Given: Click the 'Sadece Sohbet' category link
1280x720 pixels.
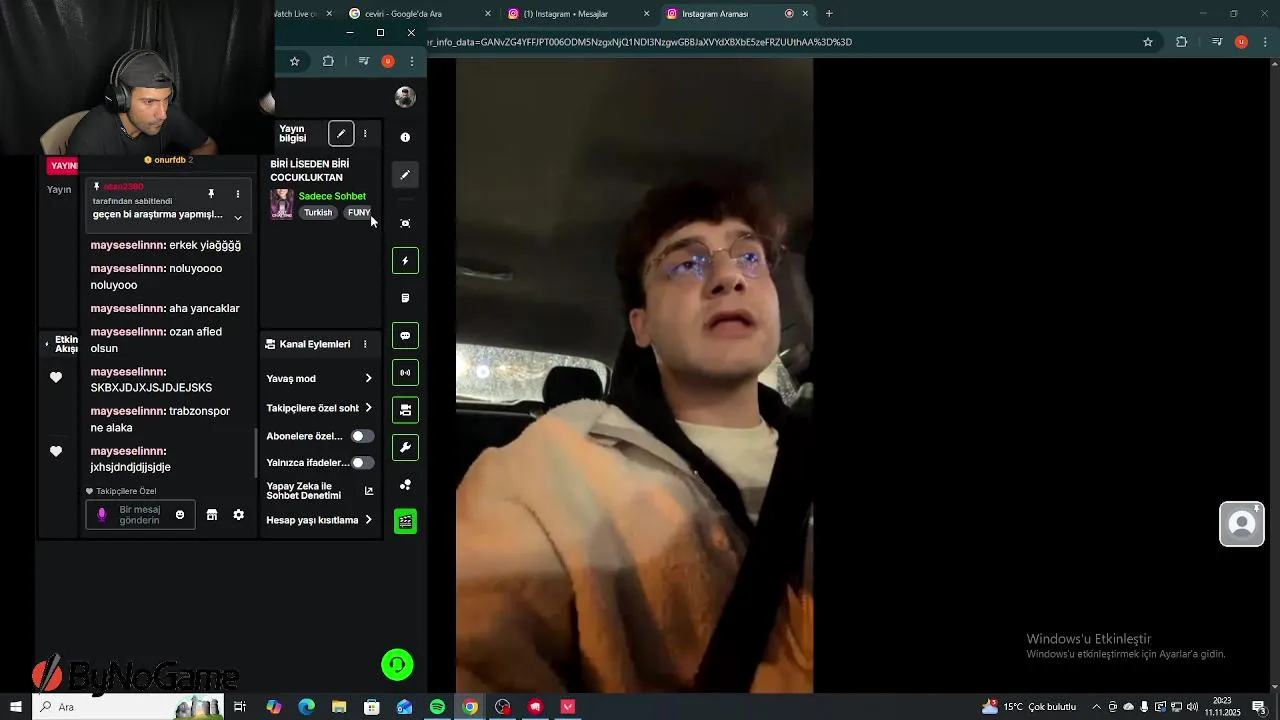Looking at the screenshot, I should (x=332, y=196).
